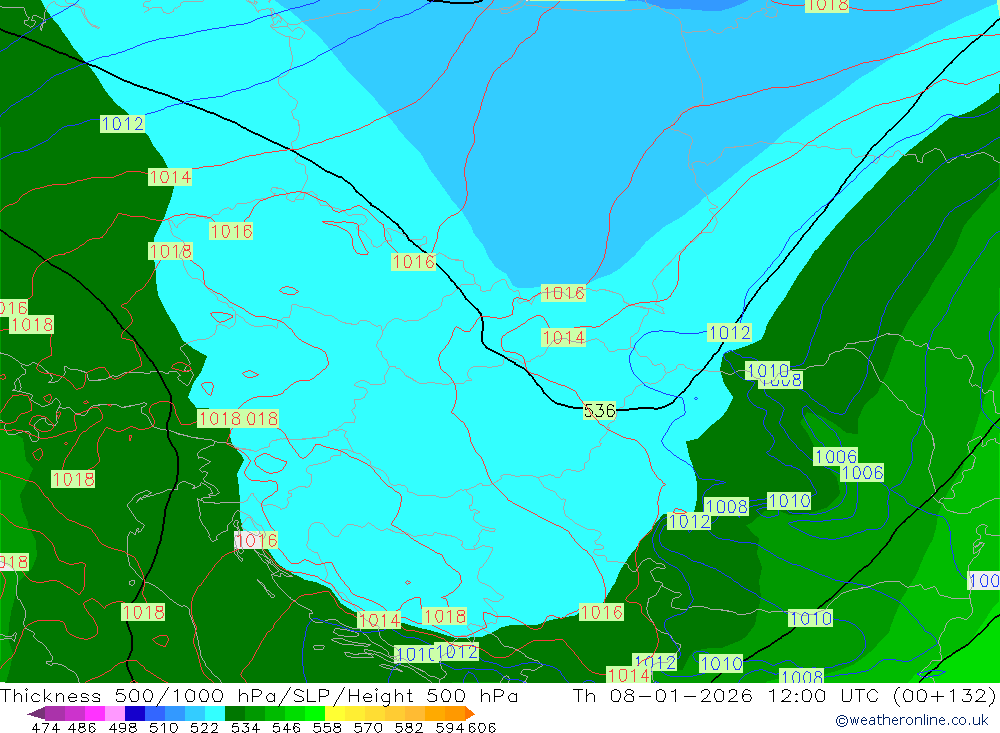Click the forecast time 'Th 08-01-2026 12:00 UTC (00+132)'
The width and height of the screenshot is (1000, 733).
point(784,695)
